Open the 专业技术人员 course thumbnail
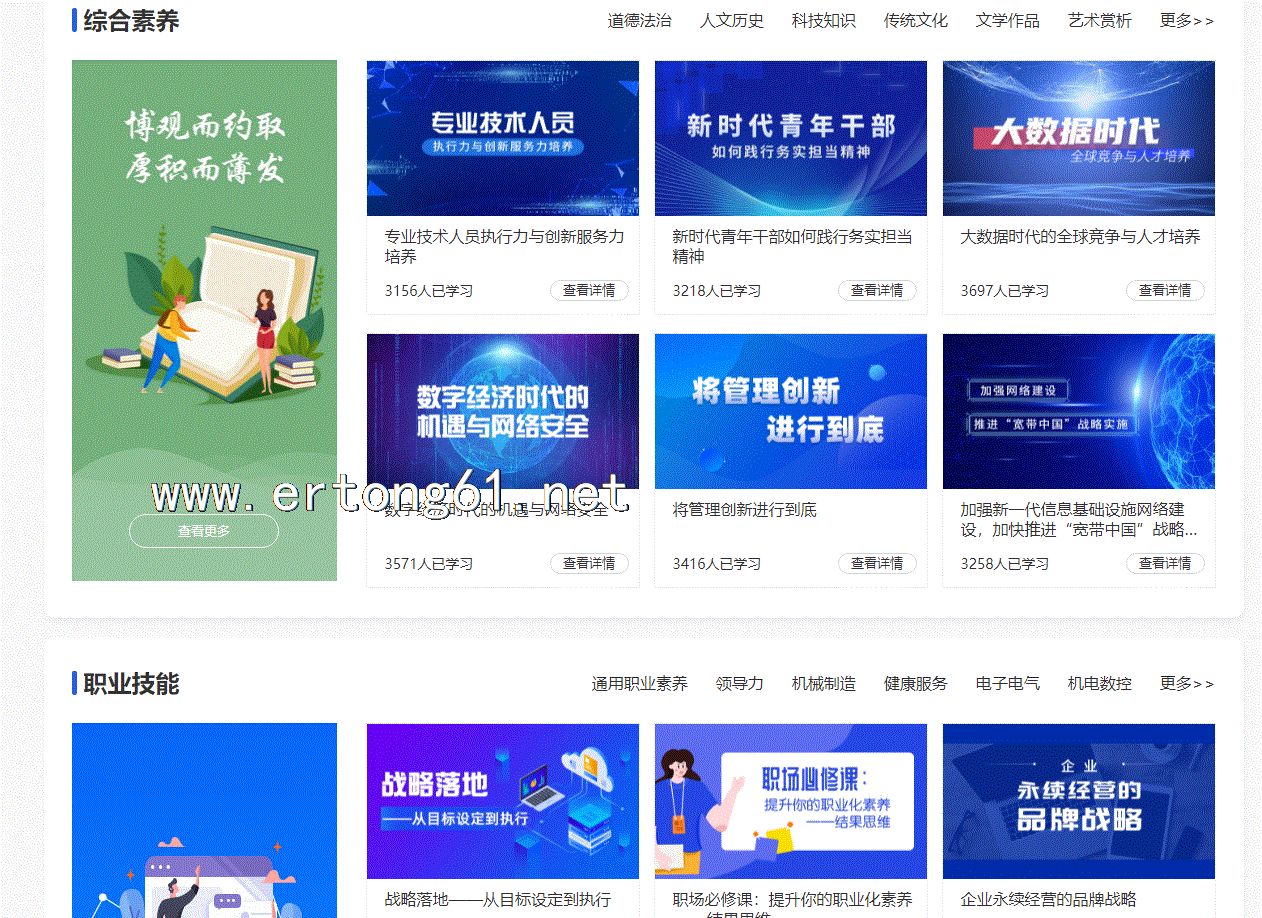 coord(502,138)
